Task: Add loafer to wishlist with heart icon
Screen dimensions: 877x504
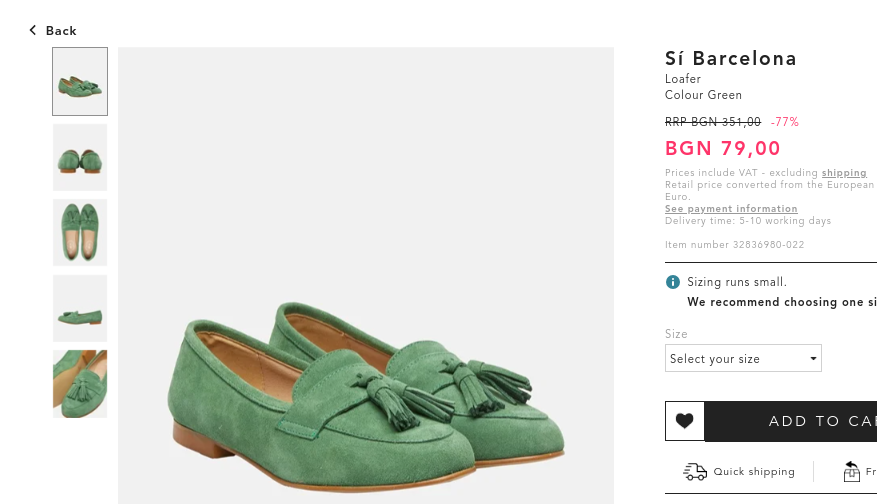Action: 684,421
